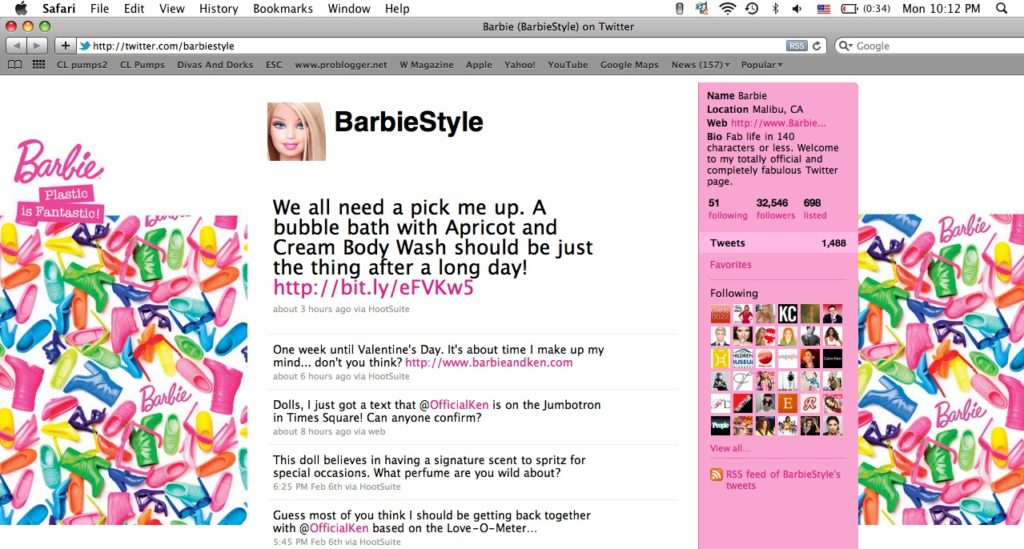Show Top Sites grid icon
The image size is (1024, 549).
point(39,65)
